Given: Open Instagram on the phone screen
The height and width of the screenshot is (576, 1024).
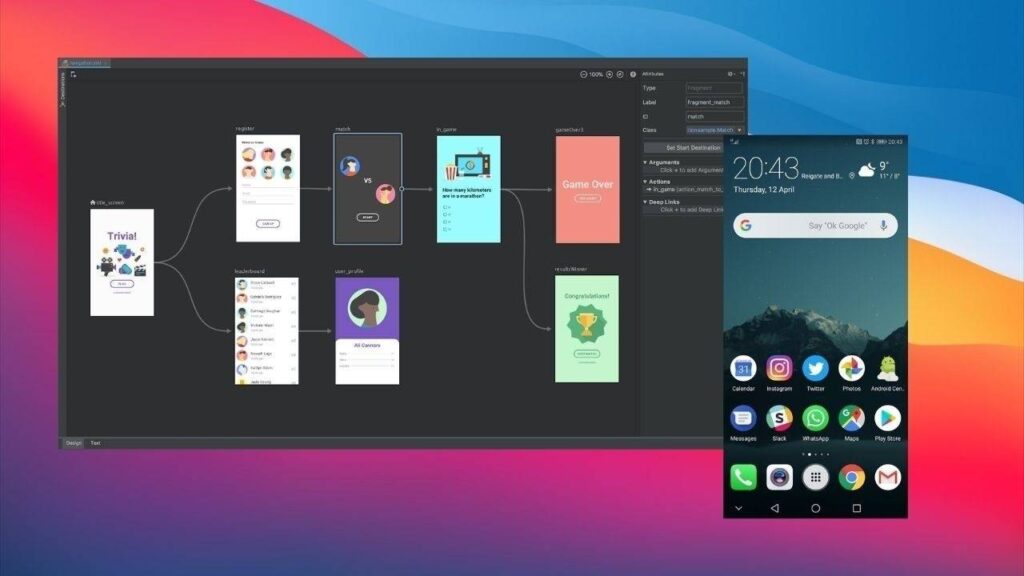Looking at the screenshot, I should tap(779, 369).
